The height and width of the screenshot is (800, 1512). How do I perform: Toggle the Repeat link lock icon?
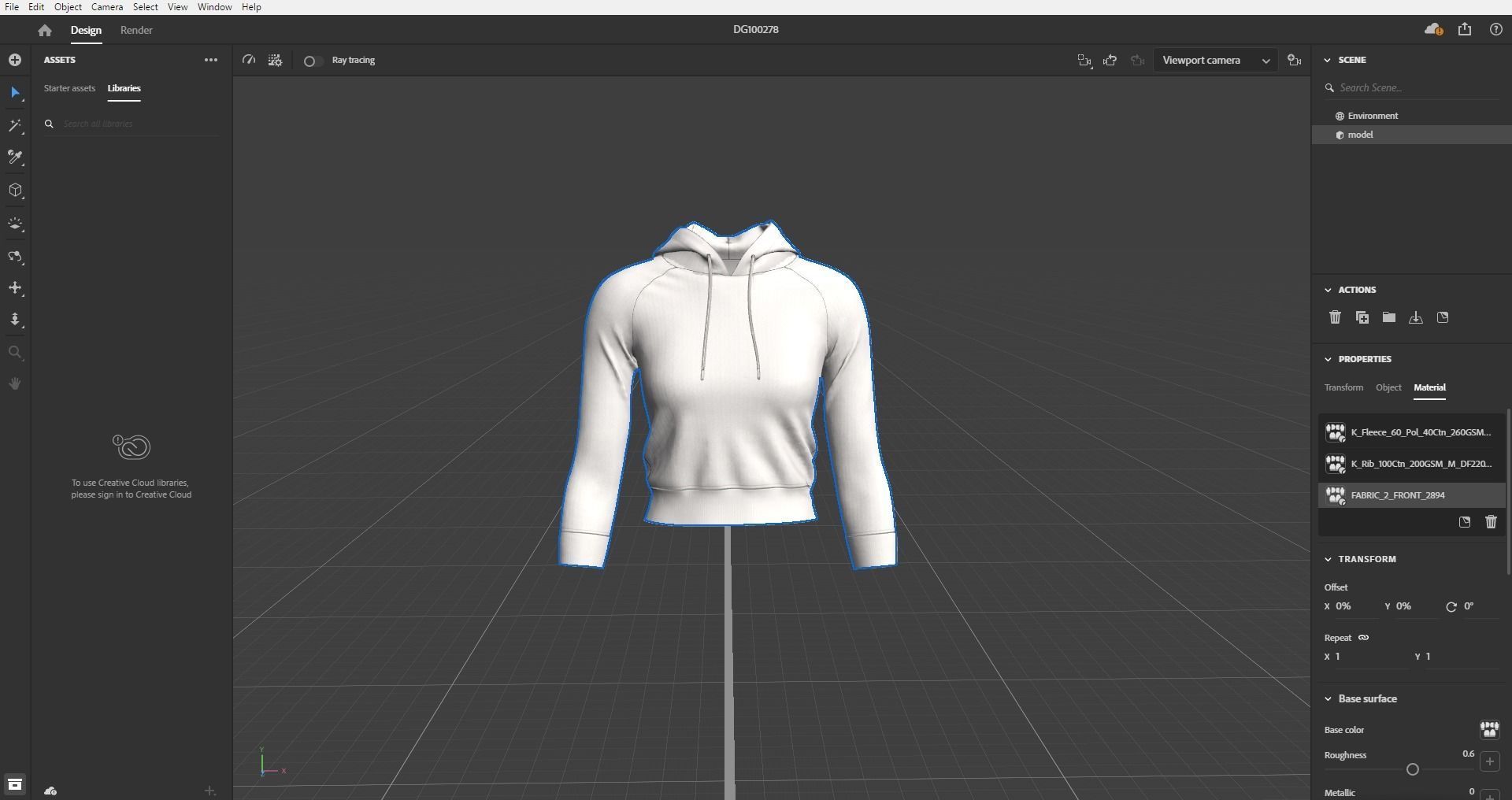[1364, 638]
